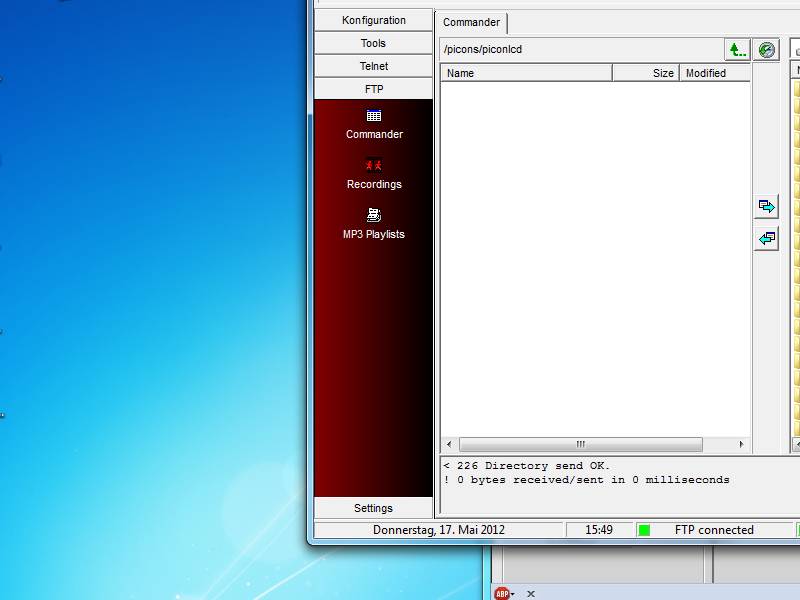
Task: Open the ABP icon dropdown arrow
Action: coord(513,594)
